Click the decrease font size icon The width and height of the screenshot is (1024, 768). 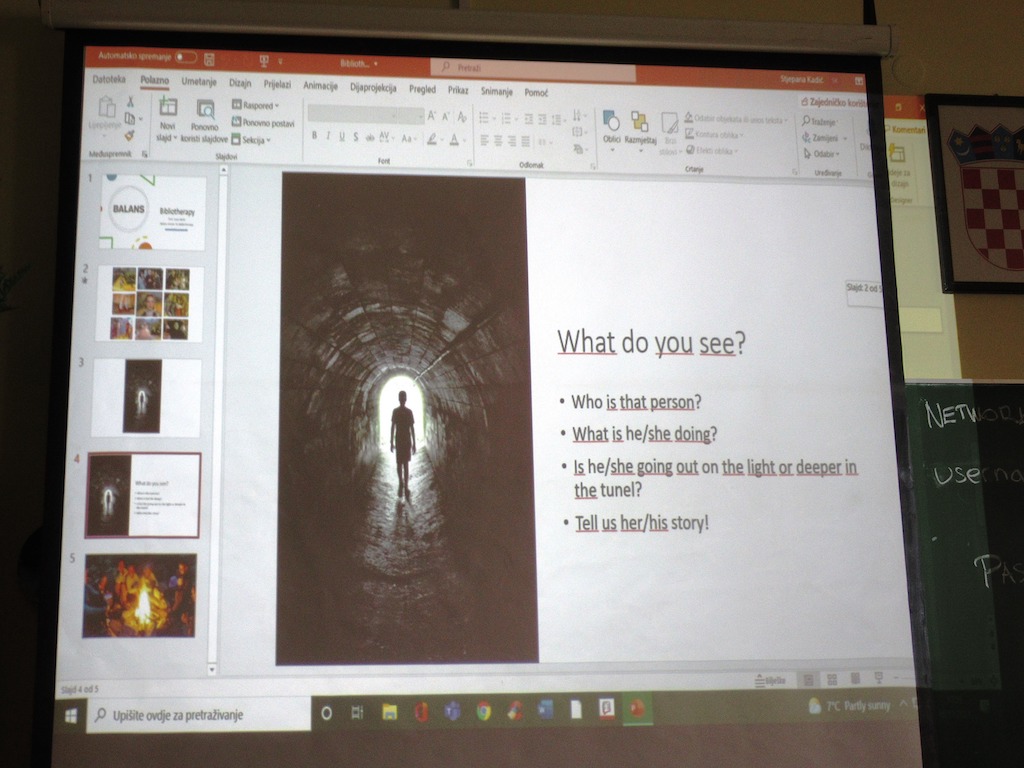point(446,117)
